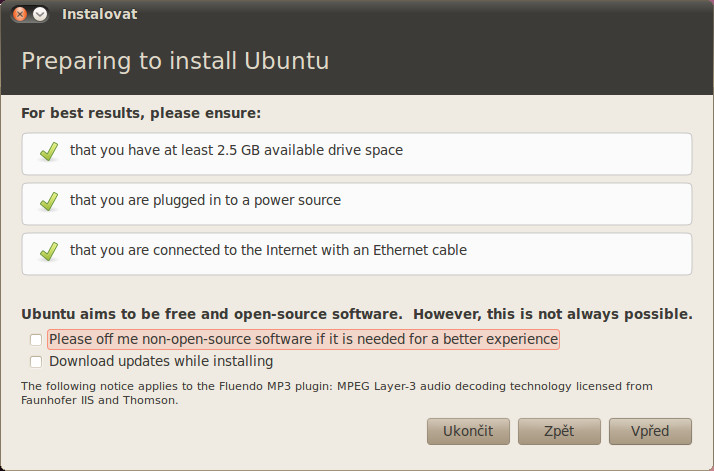Select the connected to the Internet text
Screen dimensions: 714x471
pyautogui.click(x=268, y=250)
